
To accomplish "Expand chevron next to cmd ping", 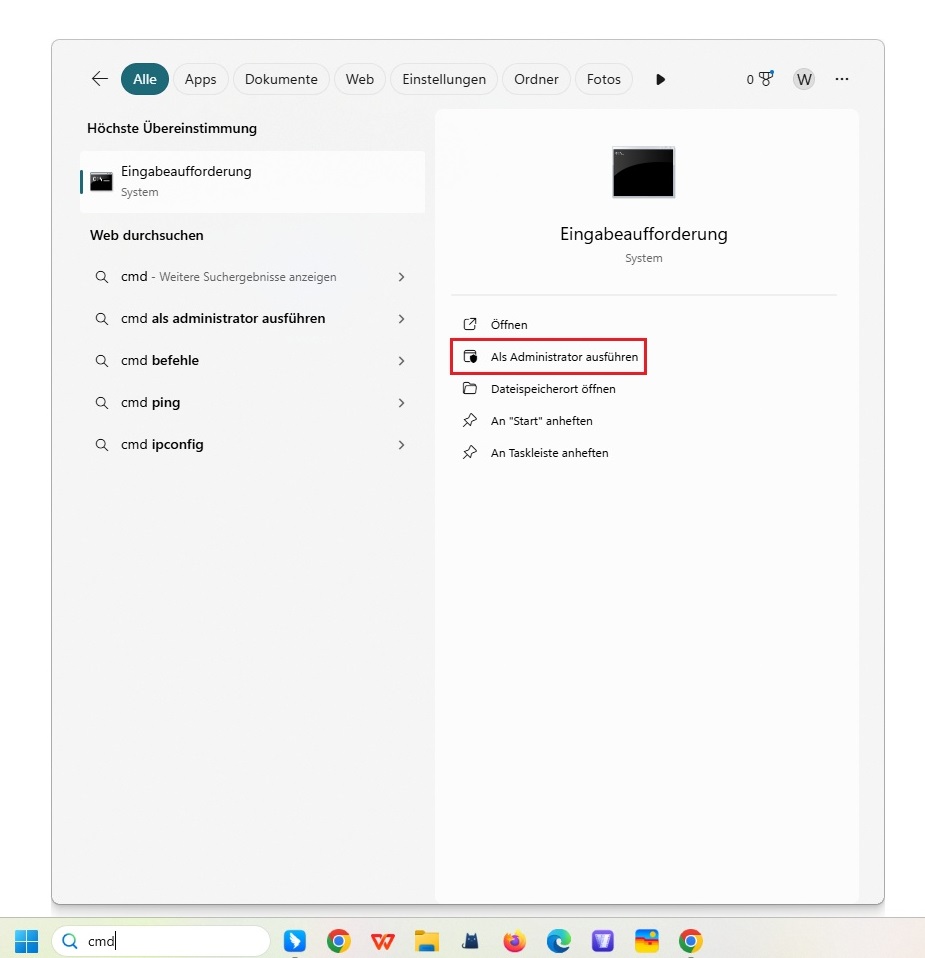I will pos(401,403).
